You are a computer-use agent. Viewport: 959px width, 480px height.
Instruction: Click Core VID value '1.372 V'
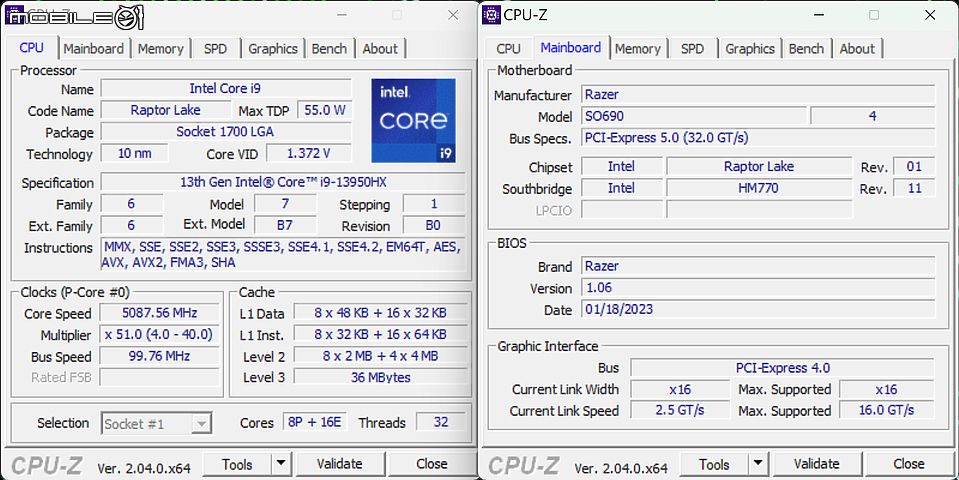click(309, 153)
